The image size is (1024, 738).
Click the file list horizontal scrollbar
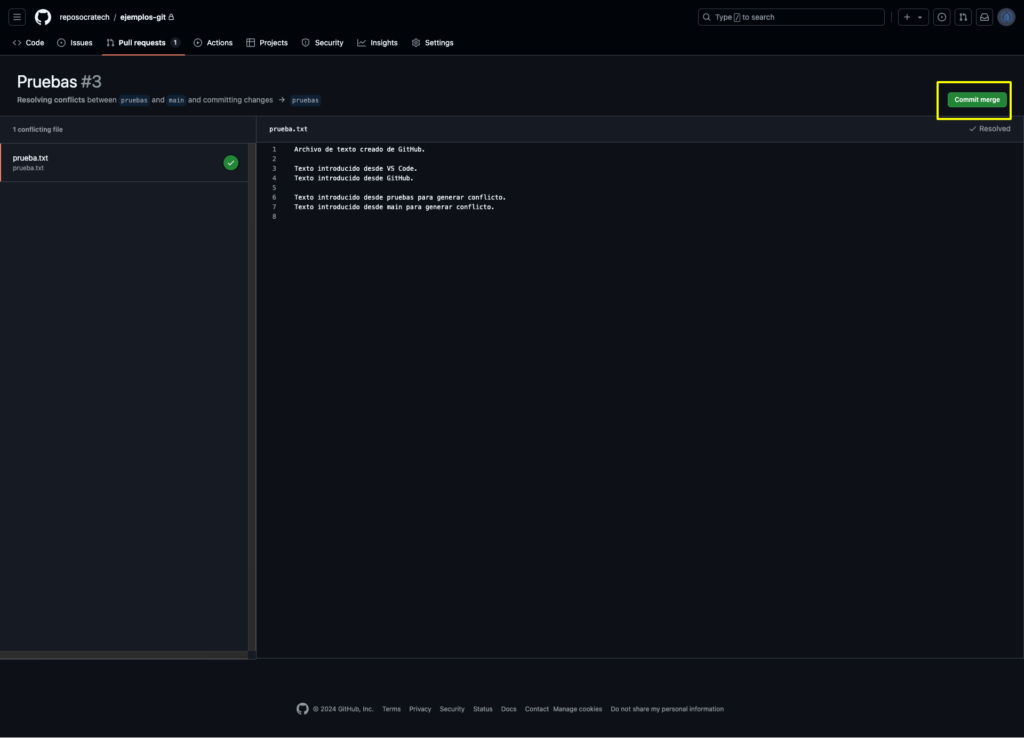[124, 655]
